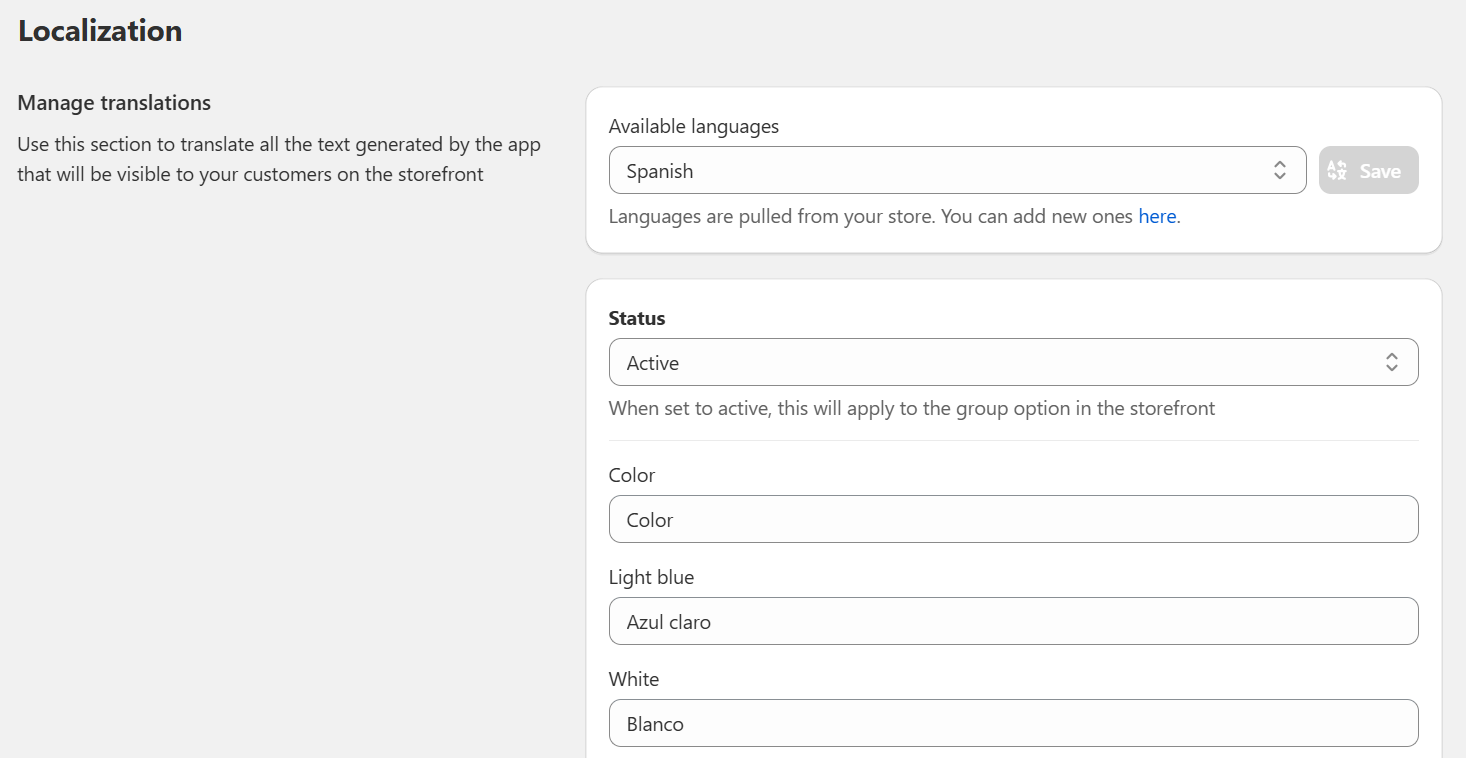Click the White field label
Viewport: 1466px width, 758px height.
point(634,679)
